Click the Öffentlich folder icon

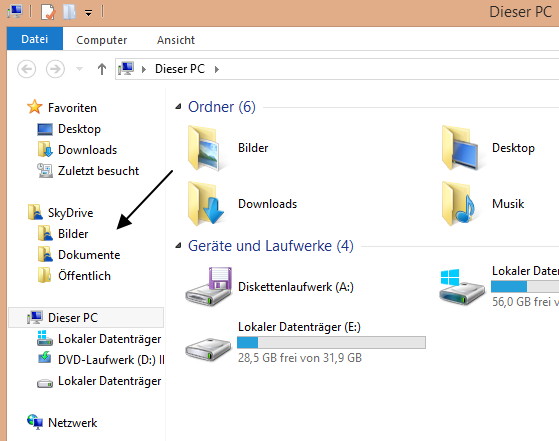click(x=45, y=275)
